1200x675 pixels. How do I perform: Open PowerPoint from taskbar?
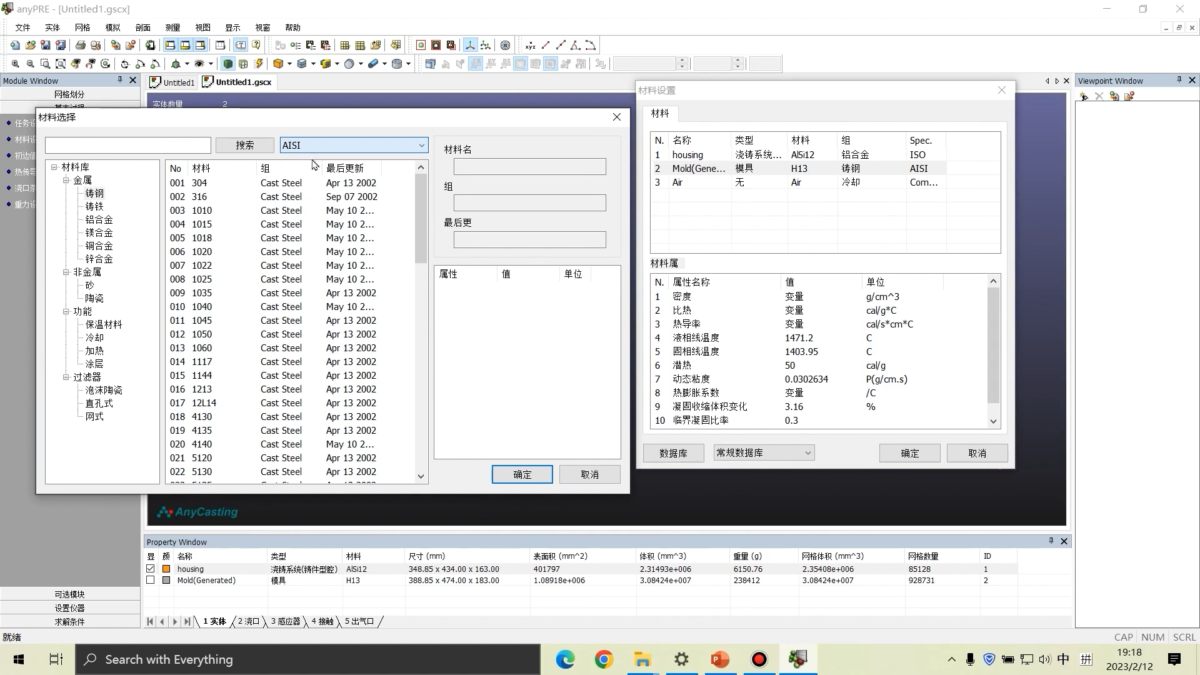[x=720, y=659]
